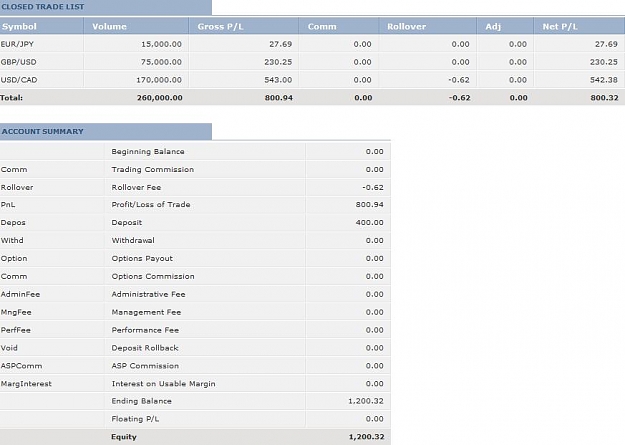Select the Profit/Loss of Trade label
Screen dimensions: 625x445
[151, 205]
